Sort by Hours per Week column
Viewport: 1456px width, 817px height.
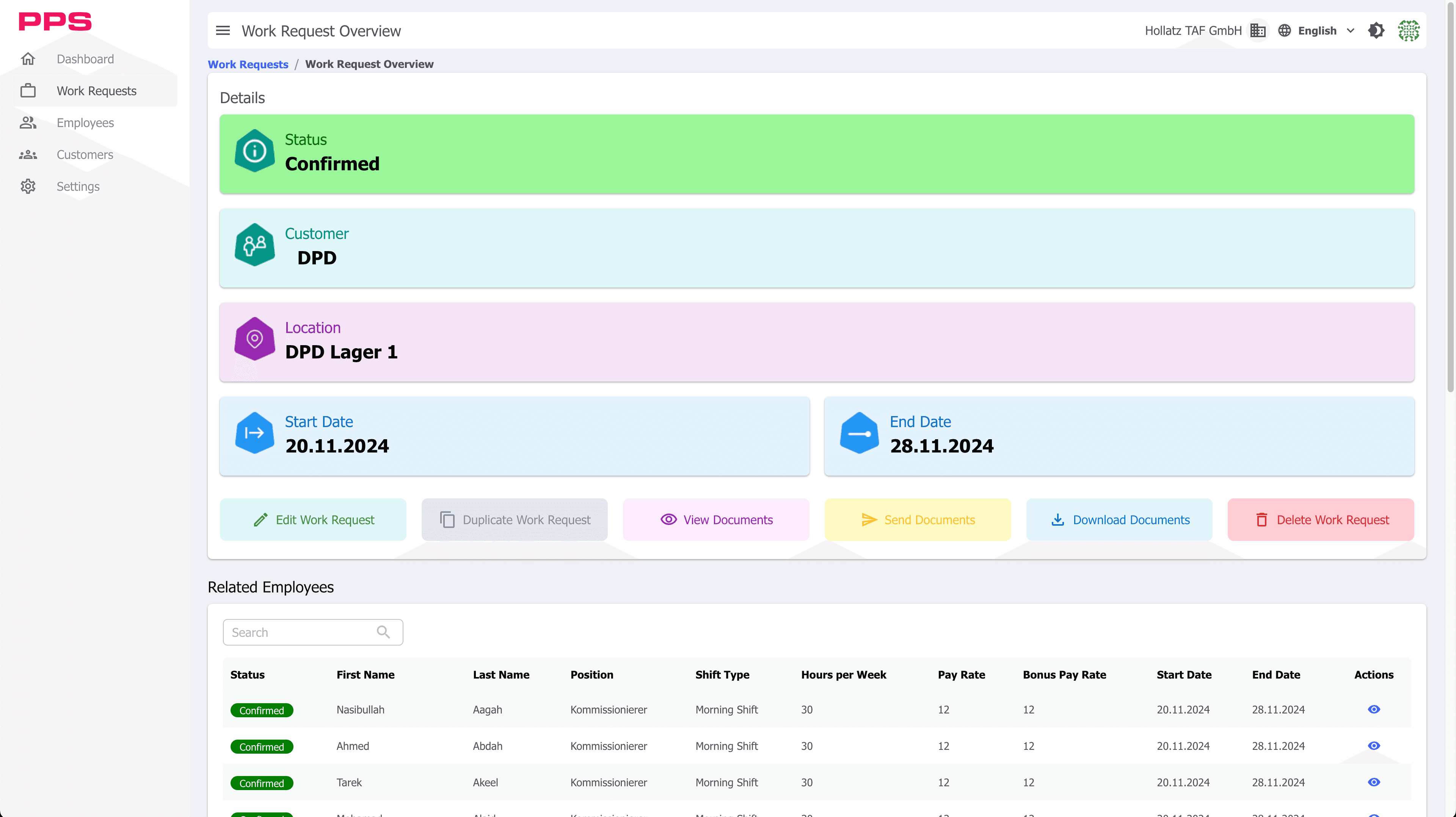(843, 674)
